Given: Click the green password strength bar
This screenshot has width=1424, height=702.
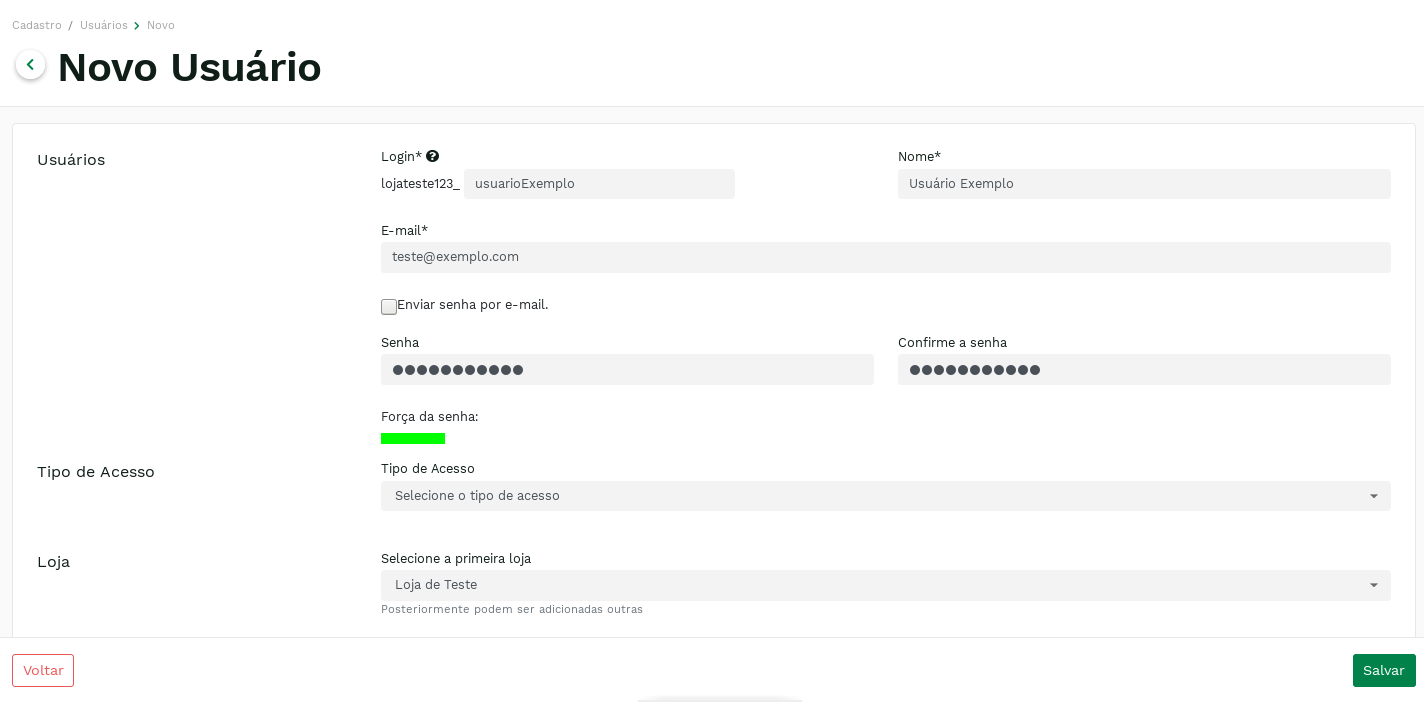Looking at the screenshot, I should pyautogui.click(x=413, y=438).
